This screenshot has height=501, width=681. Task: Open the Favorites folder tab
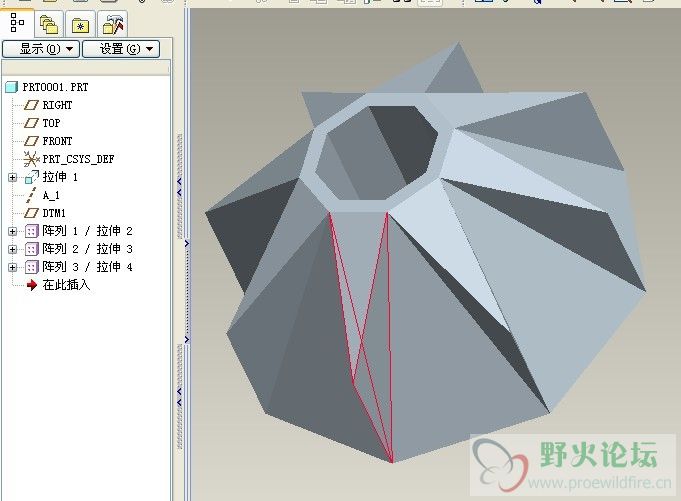coord(80,24)
